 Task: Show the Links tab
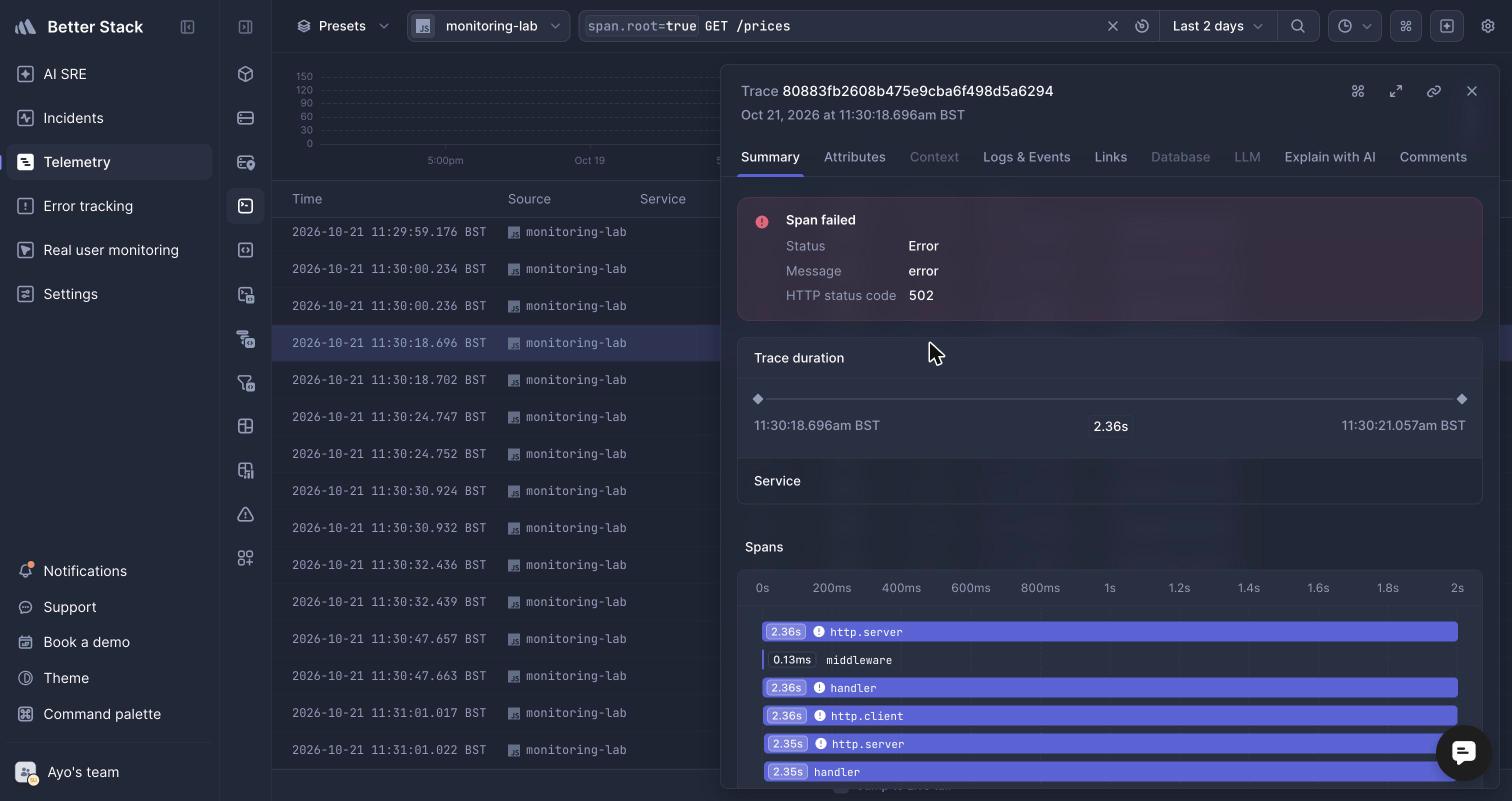tap(1111, 157)
